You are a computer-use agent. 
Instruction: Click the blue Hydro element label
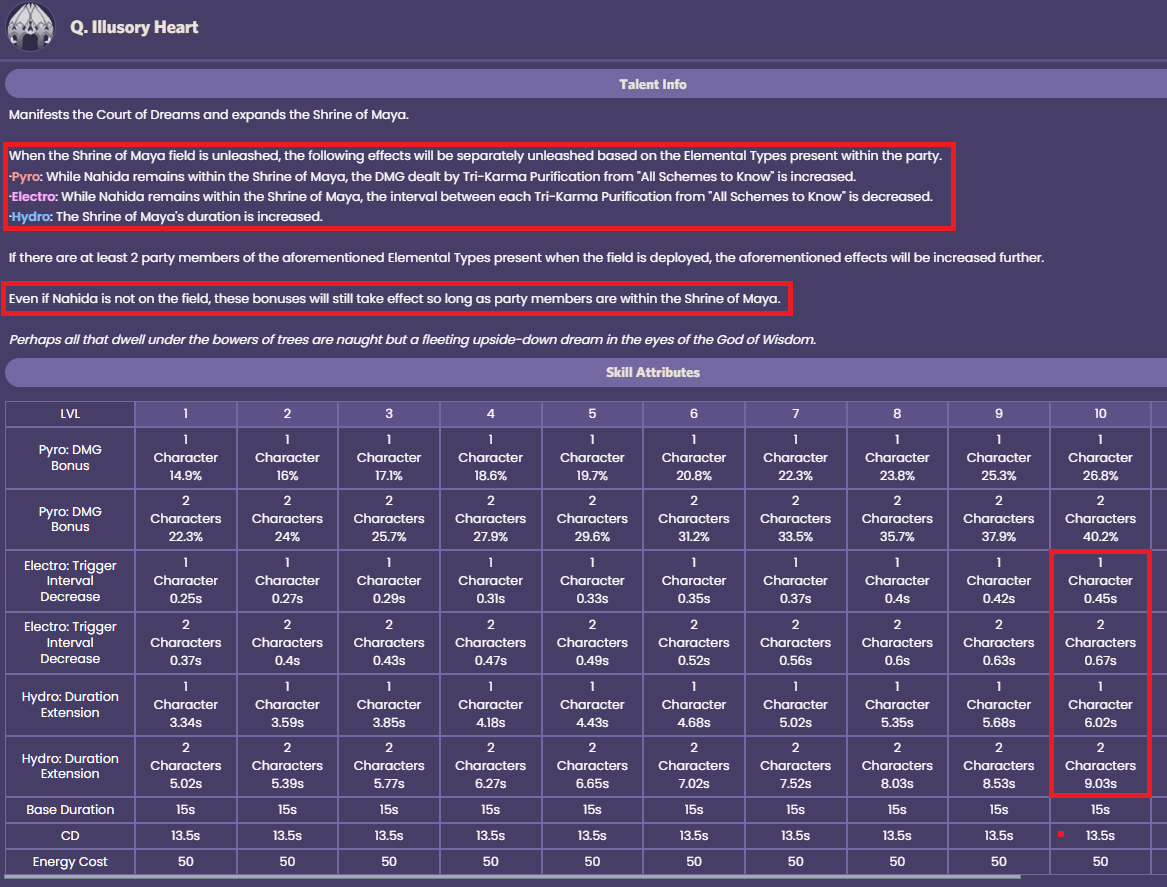(31, 217)
